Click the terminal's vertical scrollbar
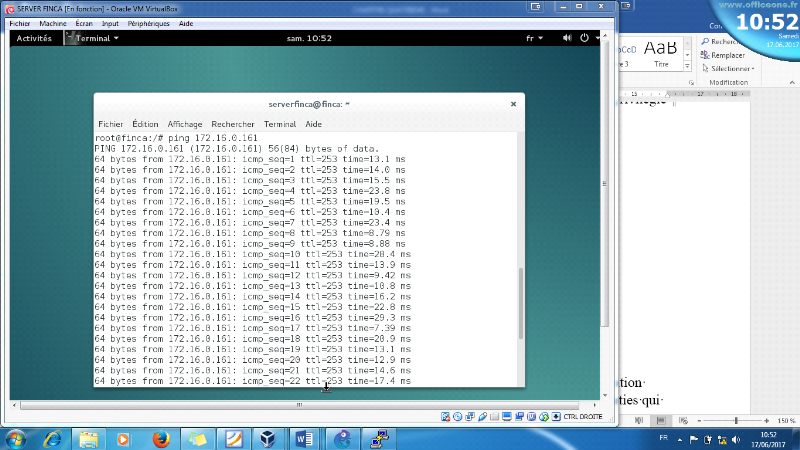 pyautogui.click(x=519, y=320)
